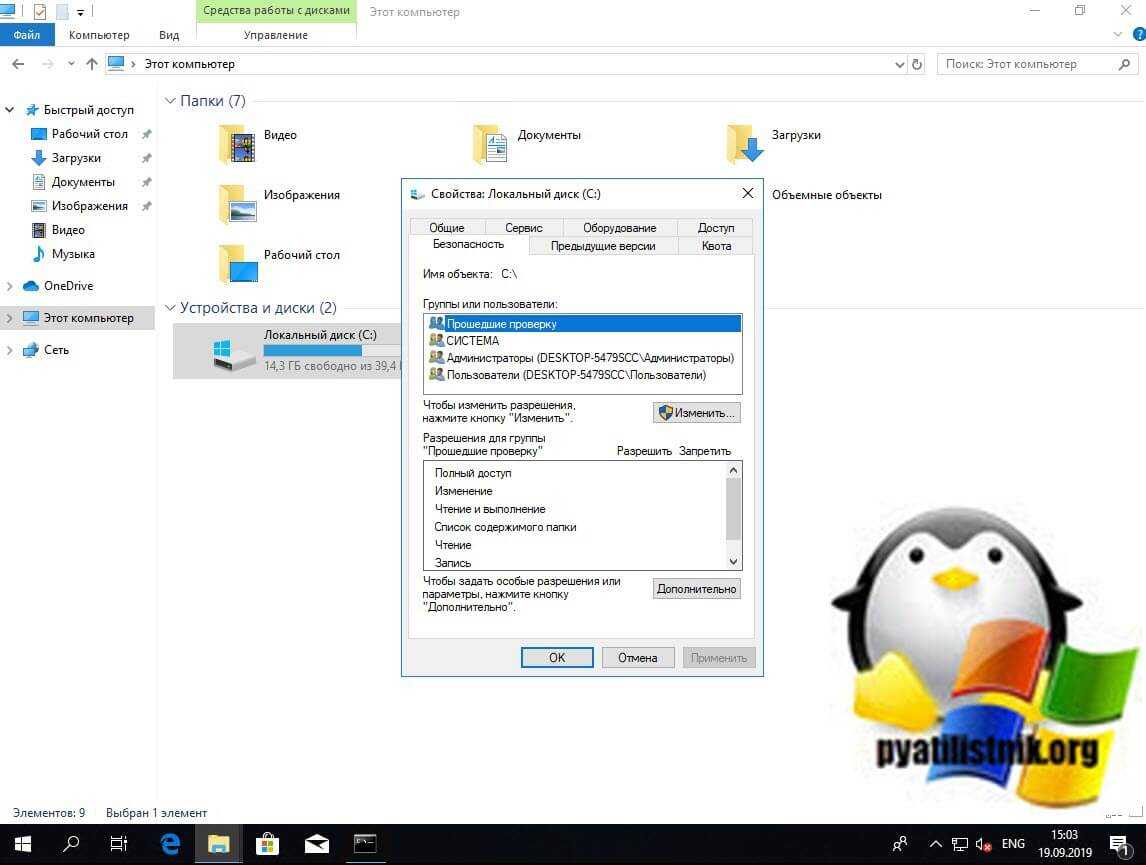Viewport: 1146px width, 865px height.
Task: Open the Windows Start menu
Action: (x=23, y=845)
